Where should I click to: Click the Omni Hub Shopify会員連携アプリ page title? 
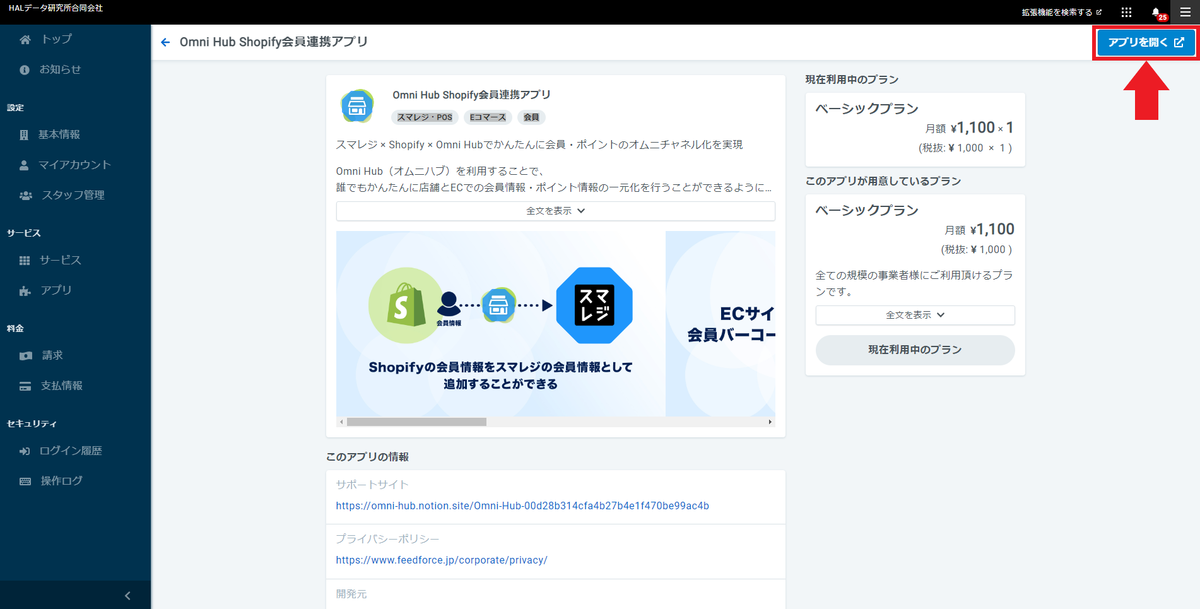tap(273, 43)
